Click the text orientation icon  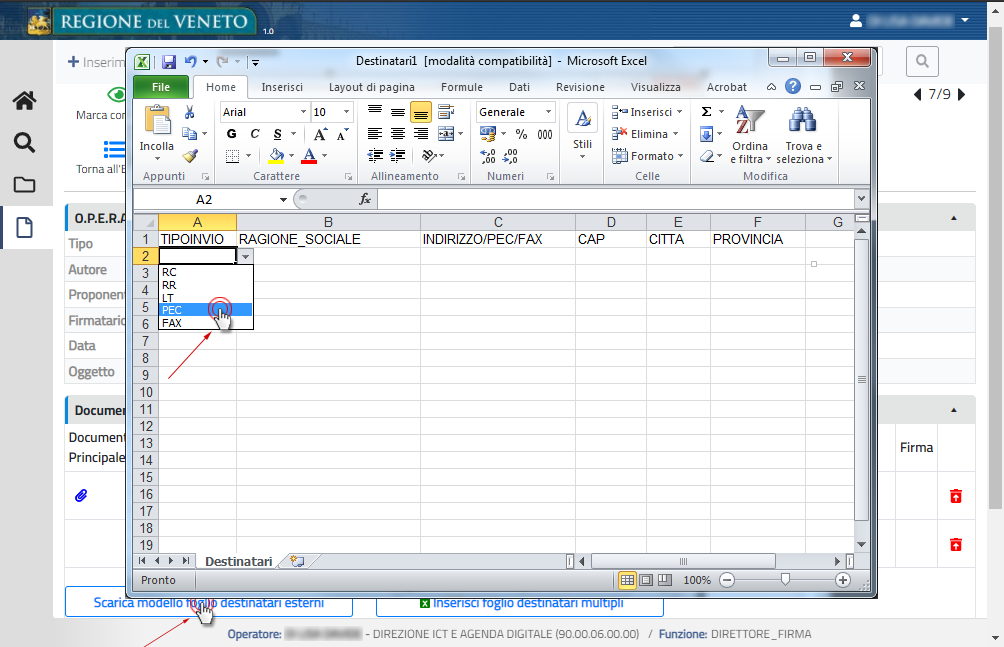(430, 156)
